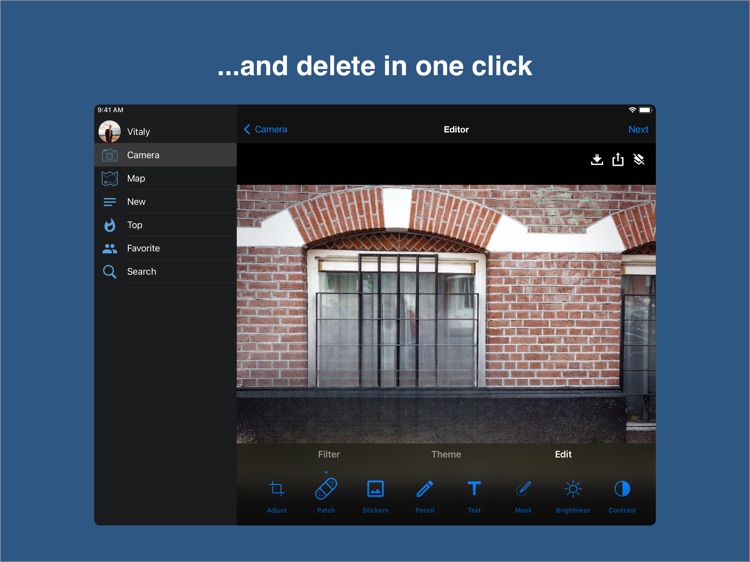Click the download image icon
This screenshot has height=562, width=750.
tap(596, 159)
